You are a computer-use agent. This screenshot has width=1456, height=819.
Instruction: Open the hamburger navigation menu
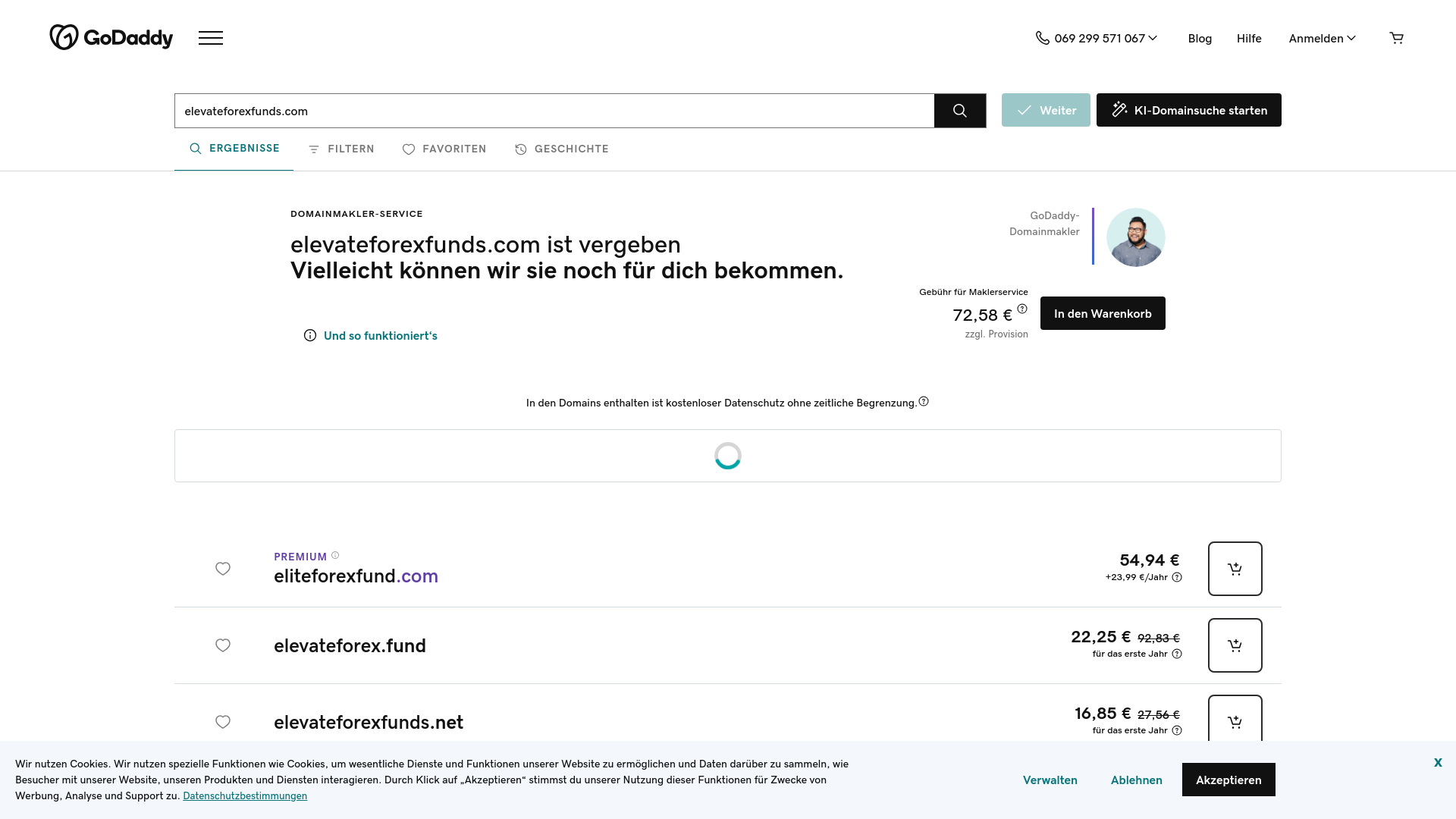(x=211, y=38)
